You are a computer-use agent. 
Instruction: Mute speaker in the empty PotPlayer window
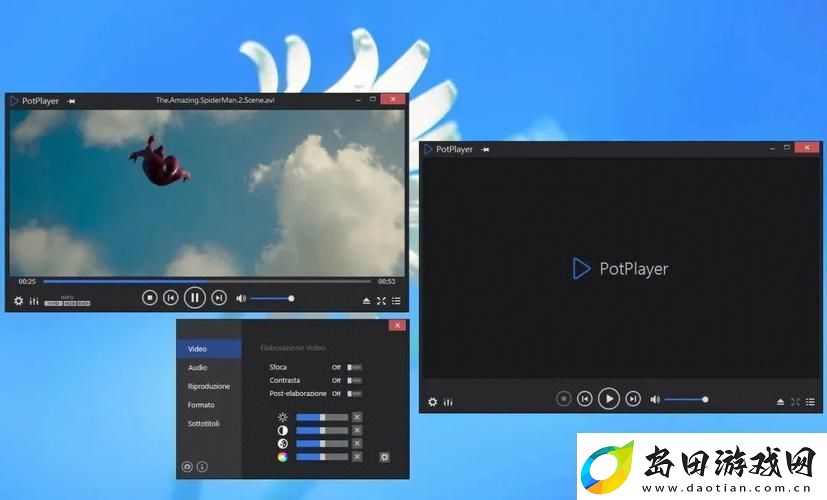pyautogui.click(x=655, y=399)
